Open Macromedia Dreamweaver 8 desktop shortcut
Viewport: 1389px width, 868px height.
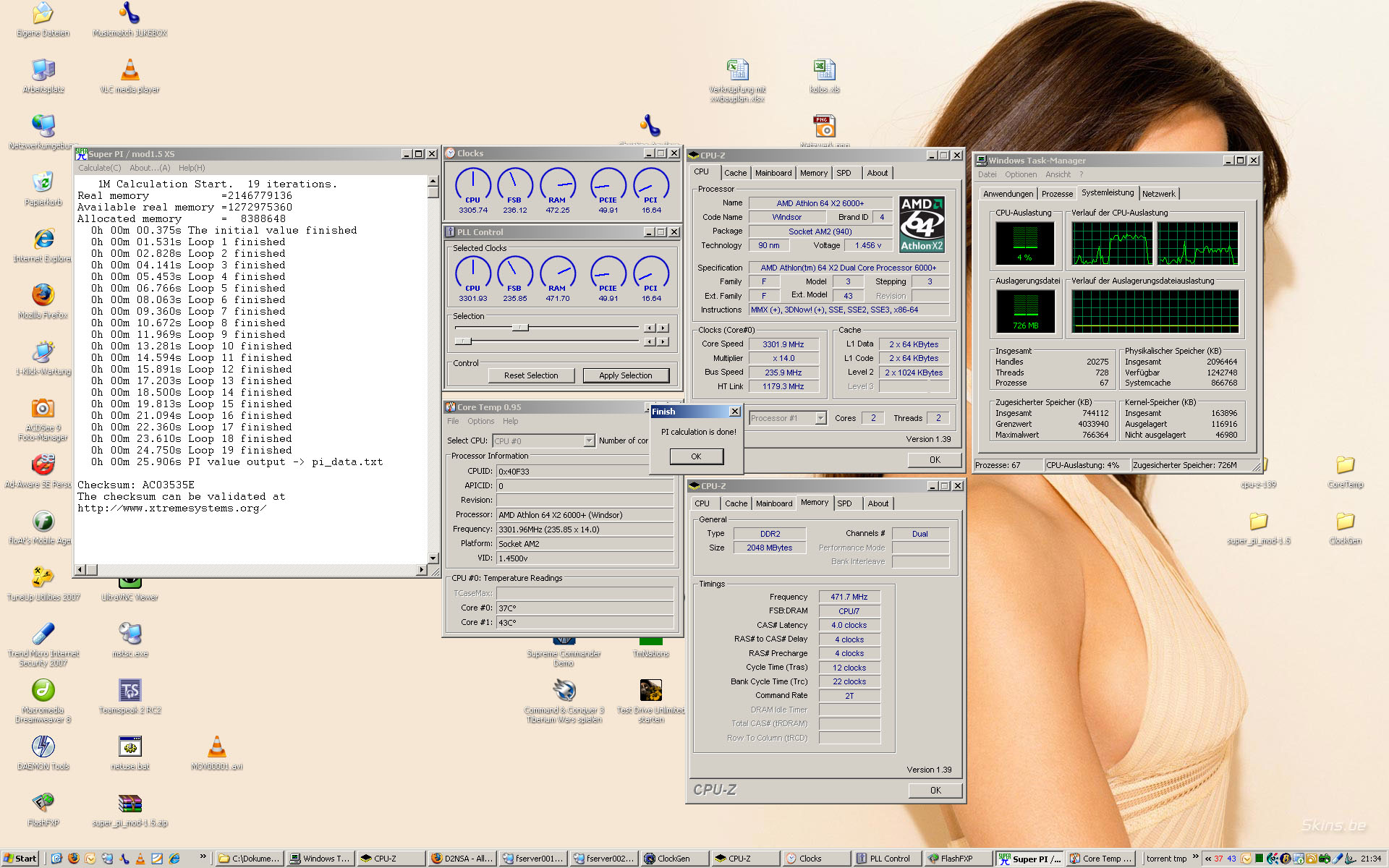point(43,700)
